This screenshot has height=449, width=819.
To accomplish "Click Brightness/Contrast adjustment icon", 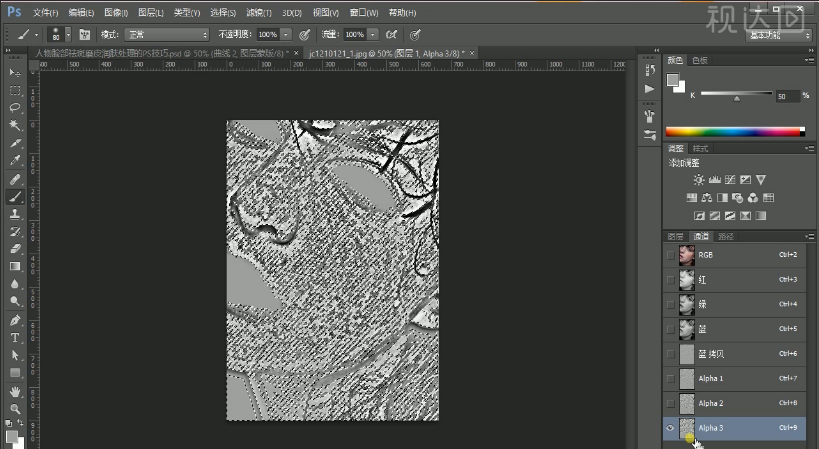I will click(x=699, y=180).
